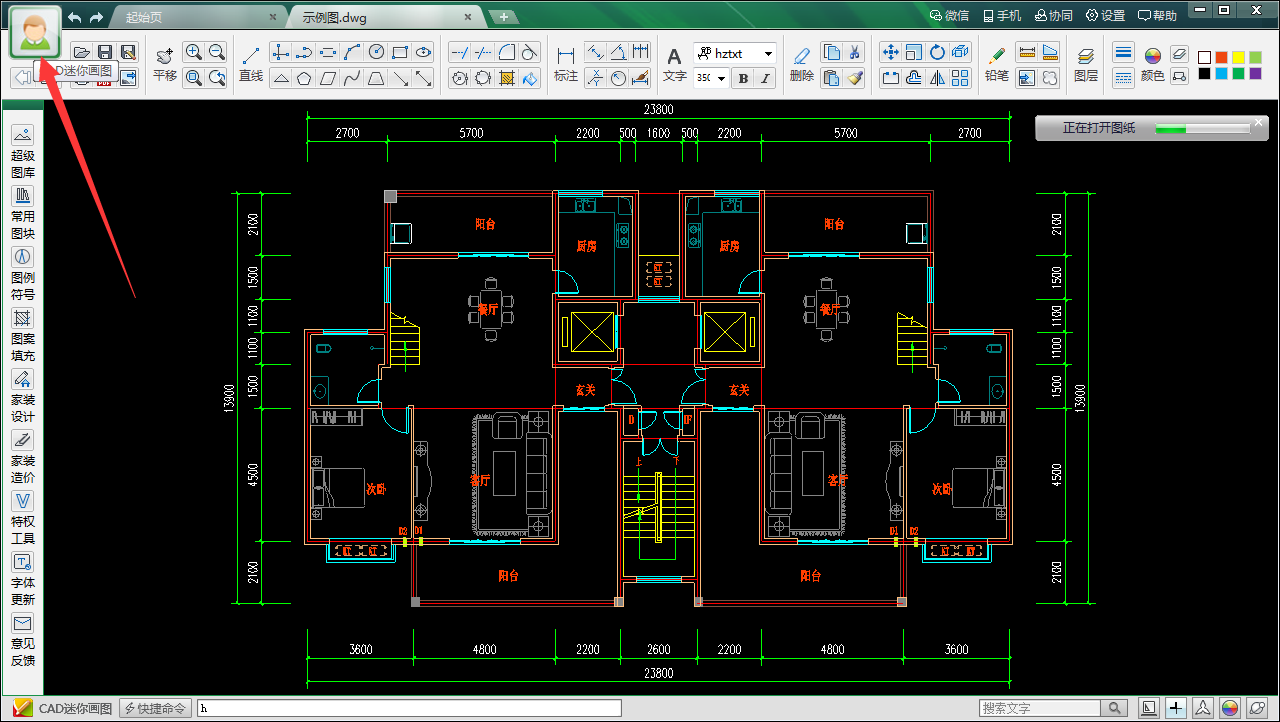Click the scissors cut icon
Screen dimensions: 1280x722
click(855, 52)
